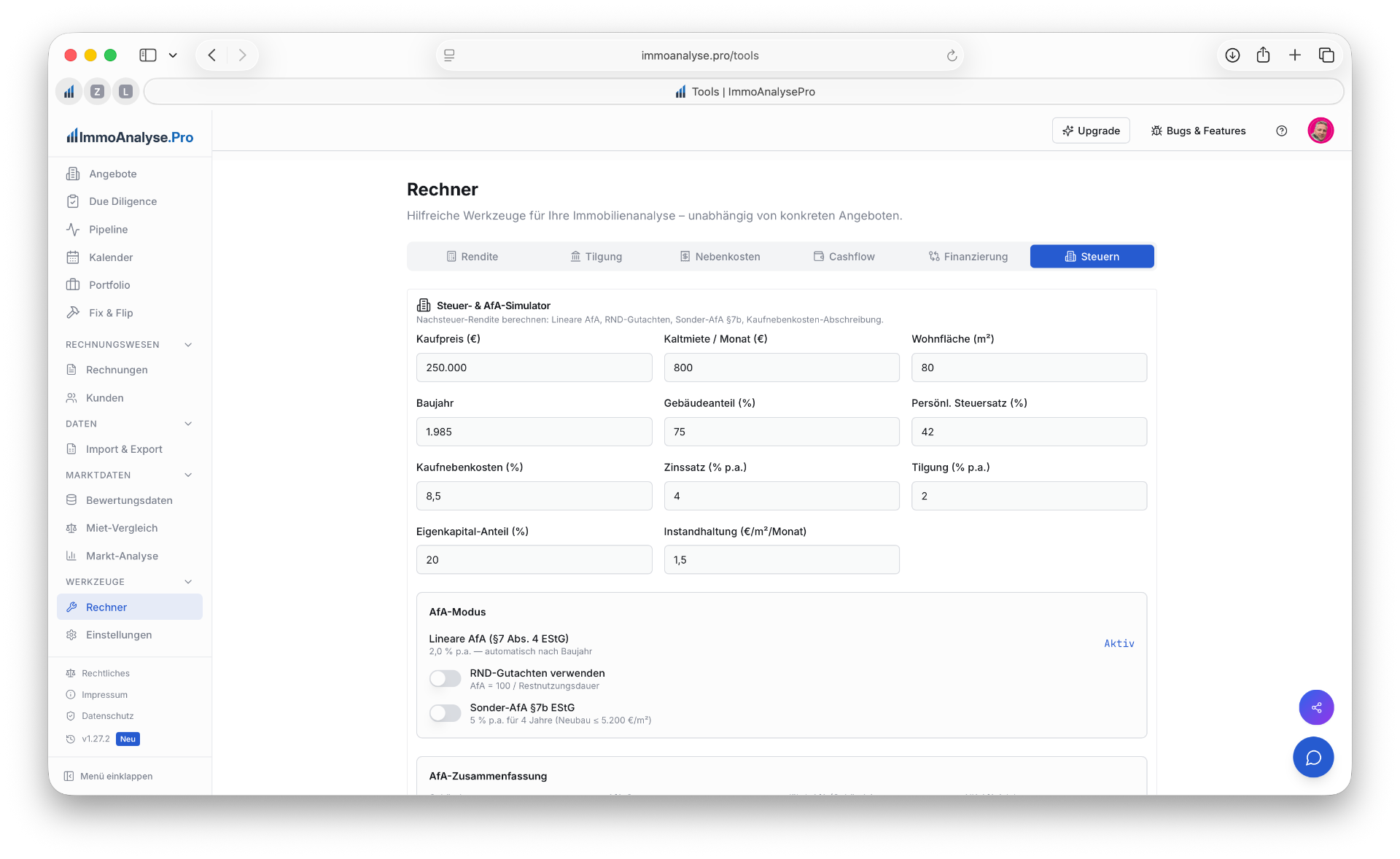Screen dimensions: 1400x859
Task: Open the Kalender sidebar entry
Action: (x=130, y=257)
